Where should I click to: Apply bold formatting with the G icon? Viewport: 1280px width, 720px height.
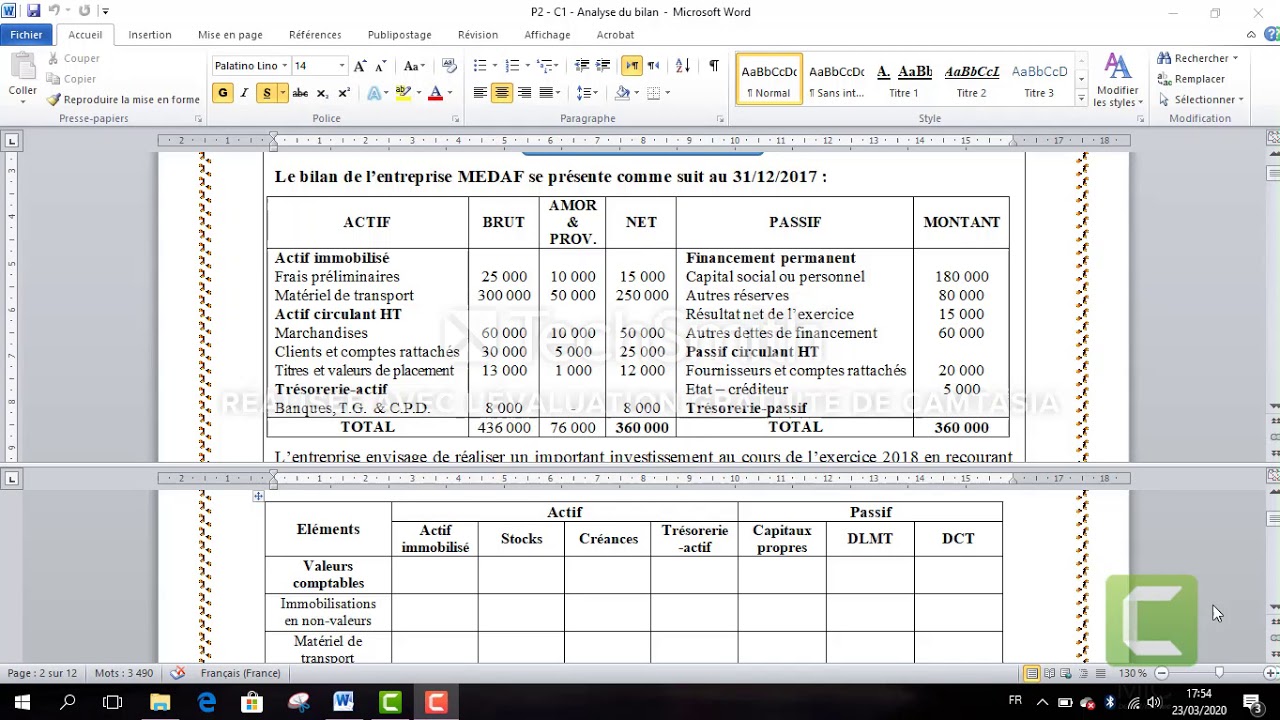pyautogui.click(x=222, y=92)
